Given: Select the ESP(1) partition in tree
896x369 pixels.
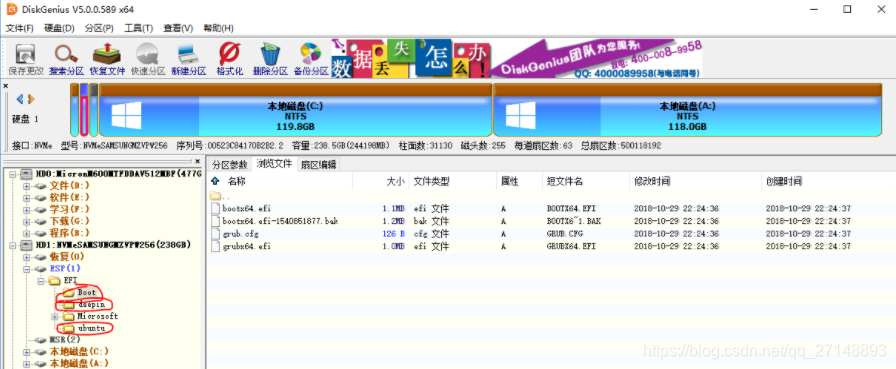Looking at the screenshot, I should click(x=65, y=268).
